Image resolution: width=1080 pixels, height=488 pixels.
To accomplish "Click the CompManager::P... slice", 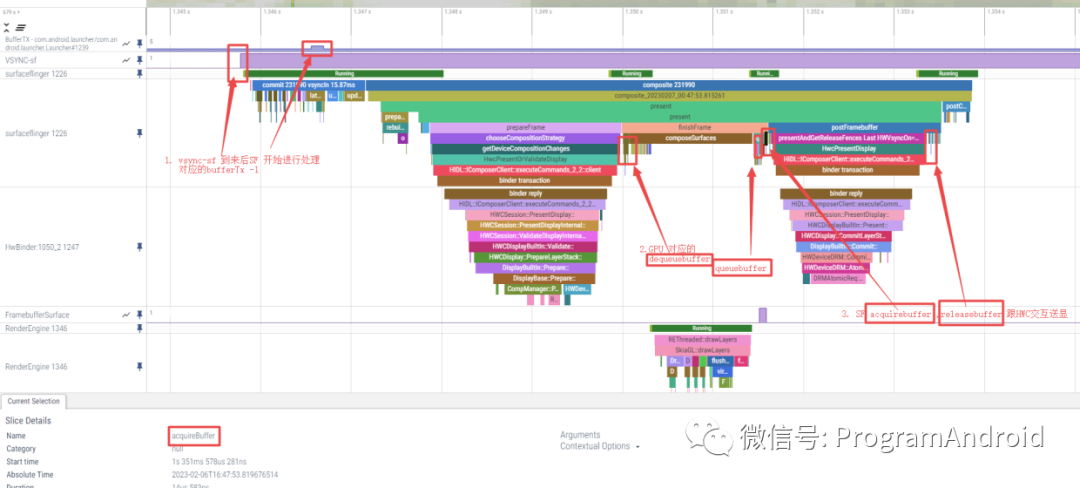I will [532, 289].
